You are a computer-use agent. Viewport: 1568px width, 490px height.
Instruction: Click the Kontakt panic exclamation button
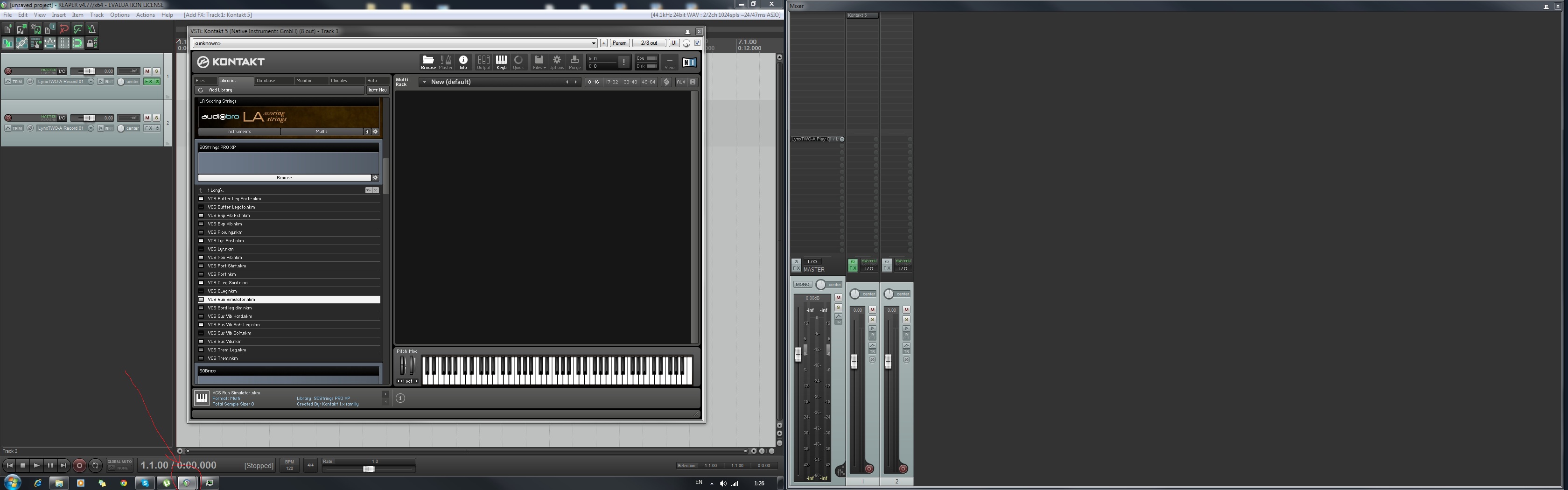(x=623, y=62)
